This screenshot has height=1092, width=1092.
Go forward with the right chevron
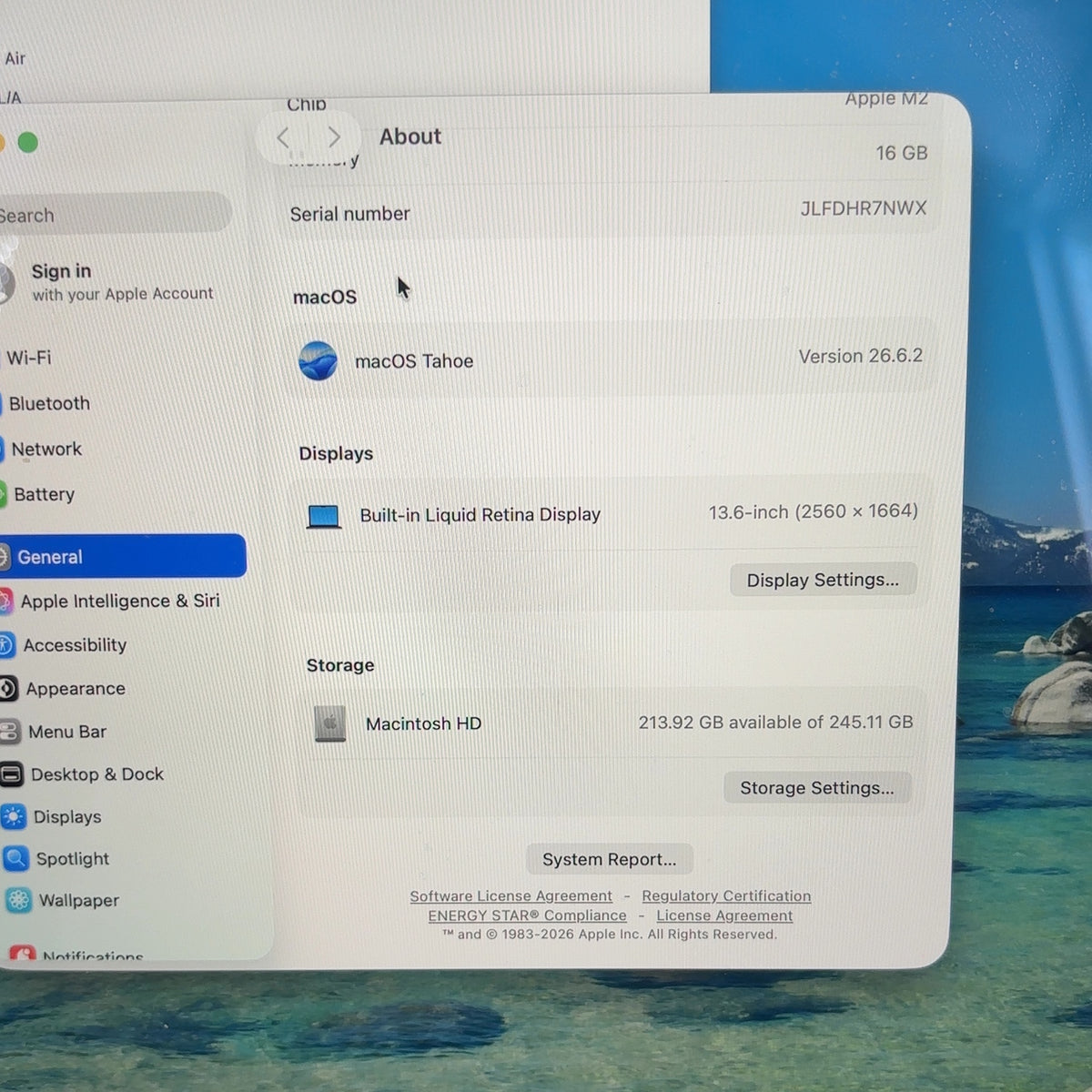[x=334, y=137]
